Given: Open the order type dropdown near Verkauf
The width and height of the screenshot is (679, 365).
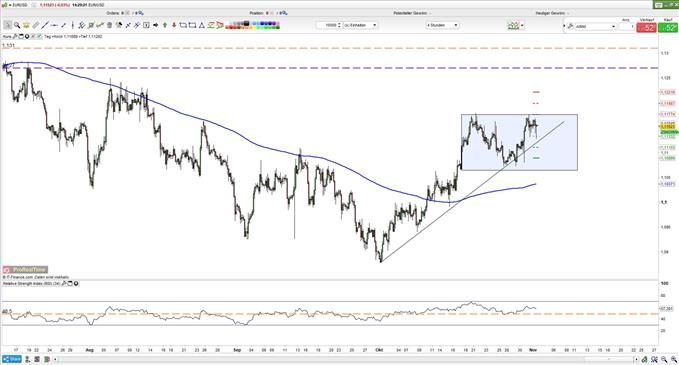Looking at the screenshot, I should (596, 26).
